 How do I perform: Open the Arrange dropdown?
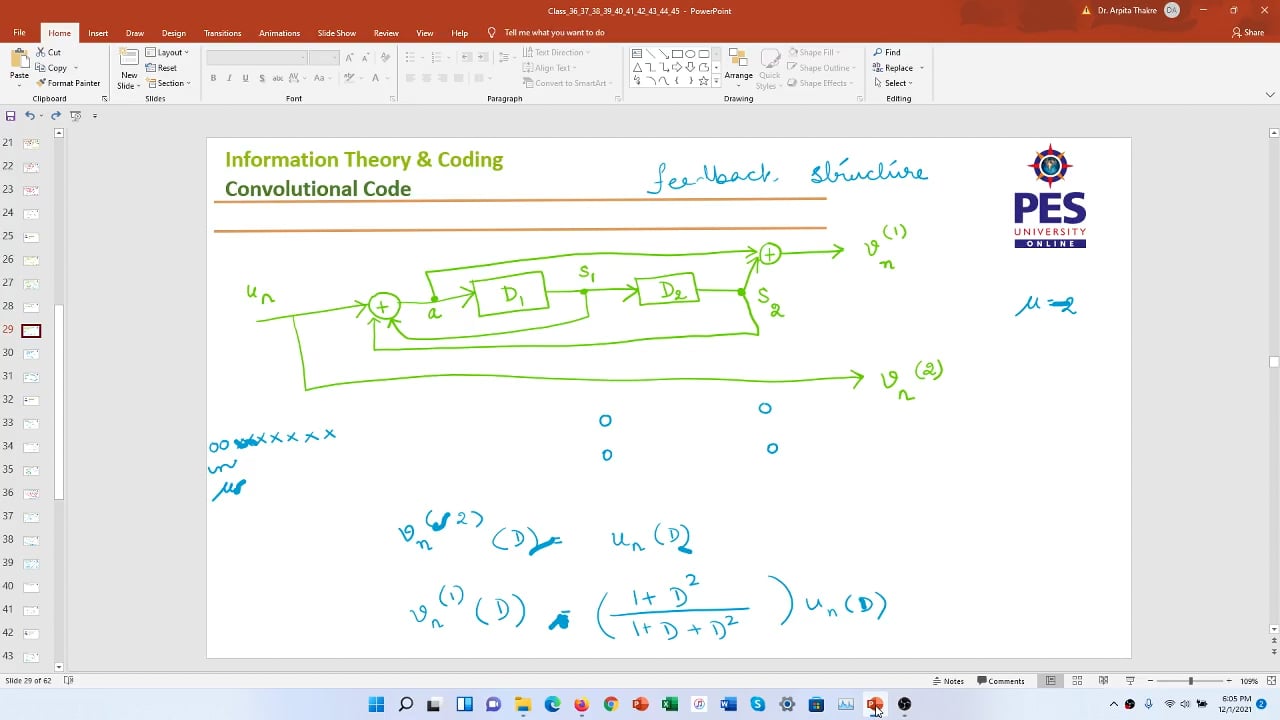pos(738,66)
